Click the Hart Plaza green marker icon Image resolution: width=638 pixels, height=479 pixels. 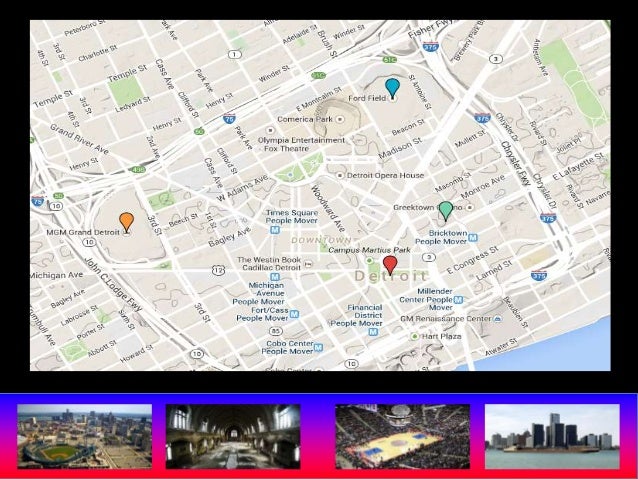tap(414, 336)
